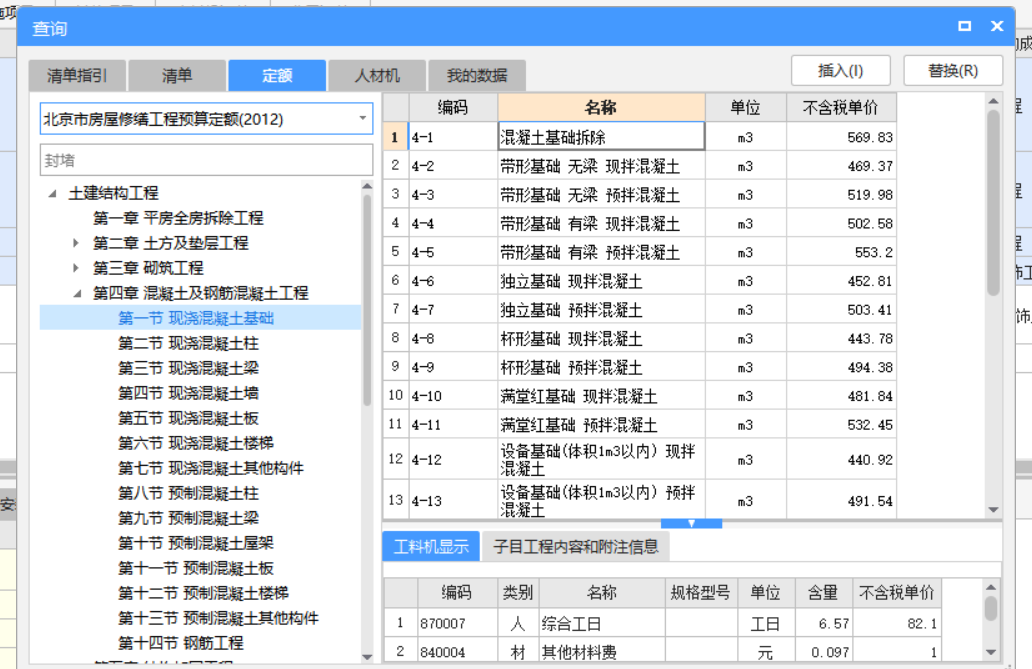Collapse the 土建结构工程 tree node
Viewport: 1032px width, 669px height.
point(53,194)
